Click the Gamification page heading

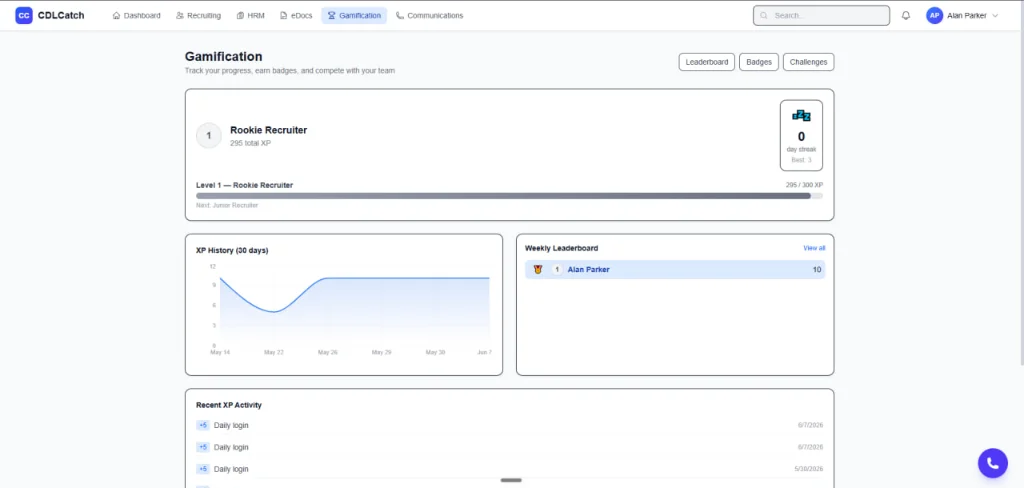(223, 57)
